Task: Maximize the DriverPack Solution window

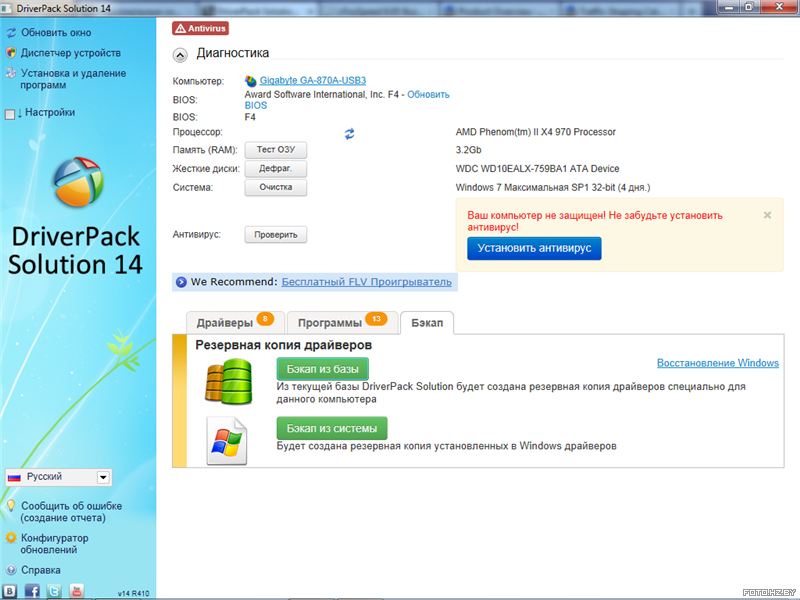Action: [x=749, y=7]
